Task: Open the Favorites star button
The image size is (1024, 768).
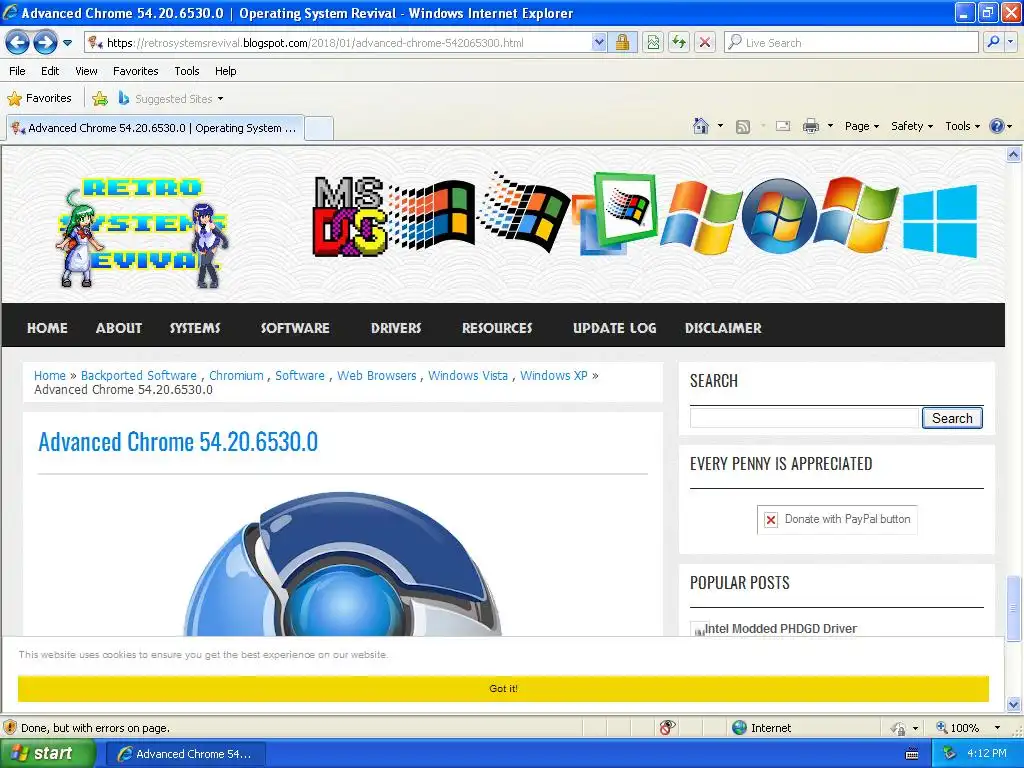Action: [39, 99]
